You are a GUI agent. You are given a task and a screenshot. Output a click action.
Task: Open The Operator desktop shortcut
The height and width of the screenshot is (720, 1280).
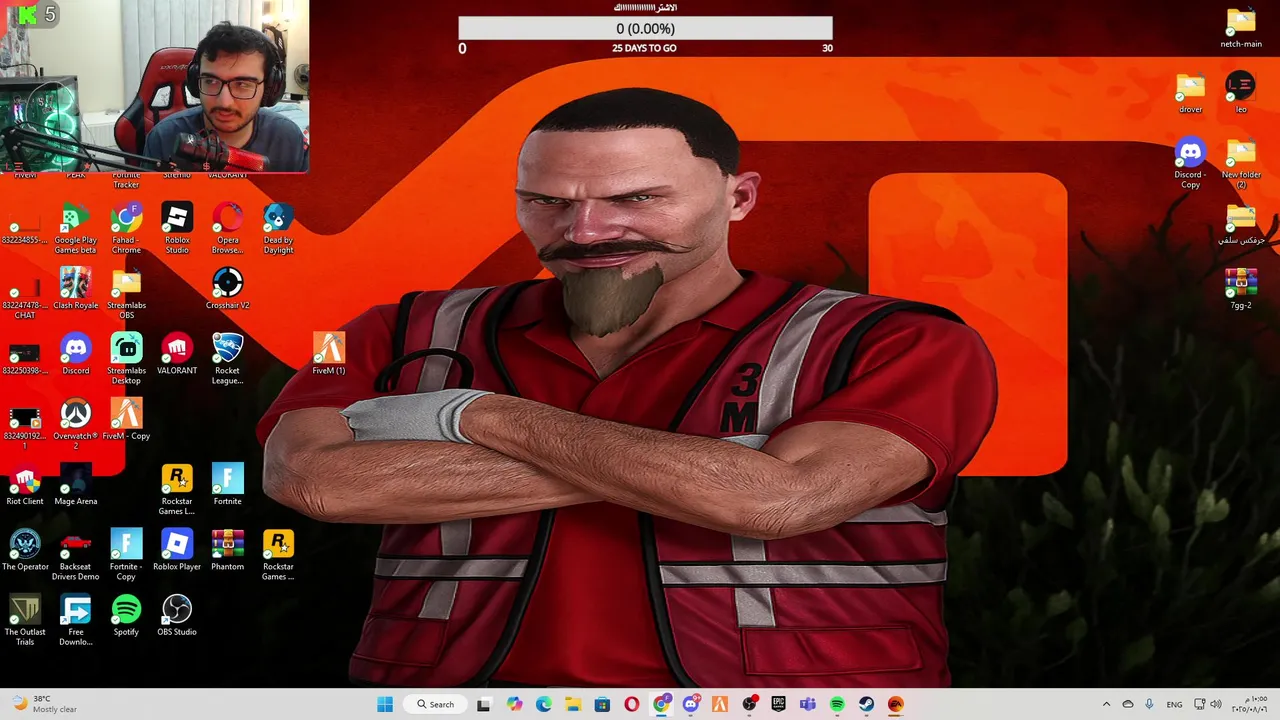[x=25, y=550]
